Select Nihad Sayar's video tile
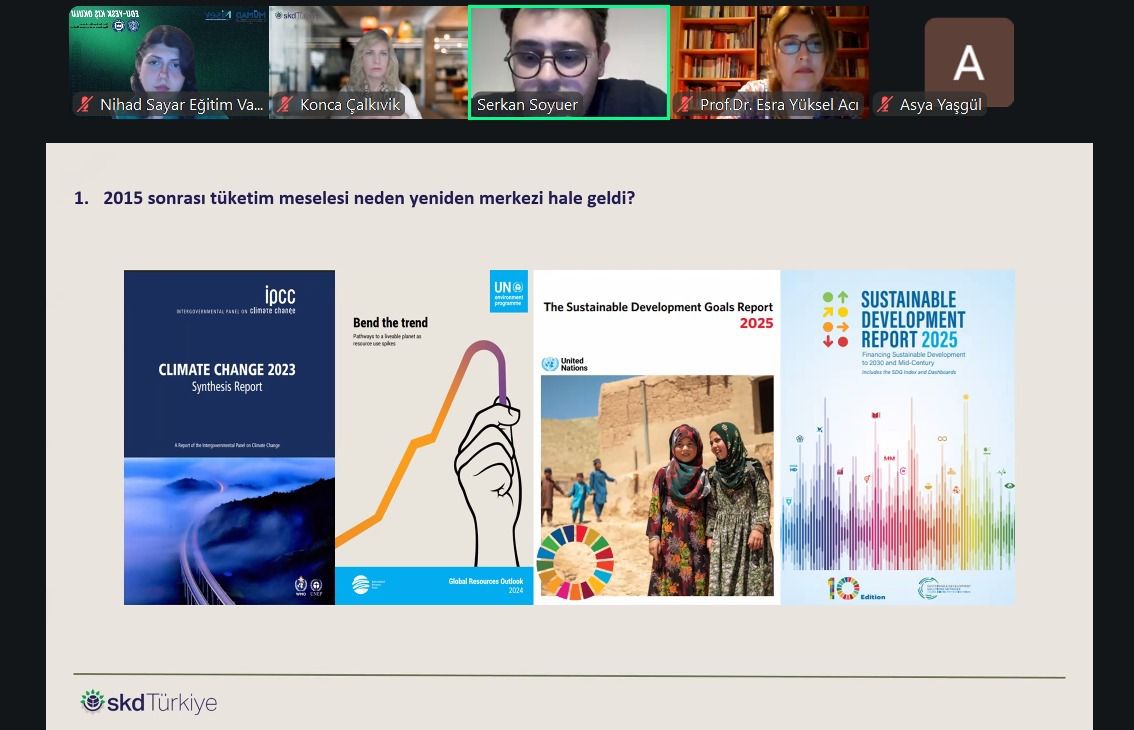This screenshot has width=1134, height=730. click(168, 55)
